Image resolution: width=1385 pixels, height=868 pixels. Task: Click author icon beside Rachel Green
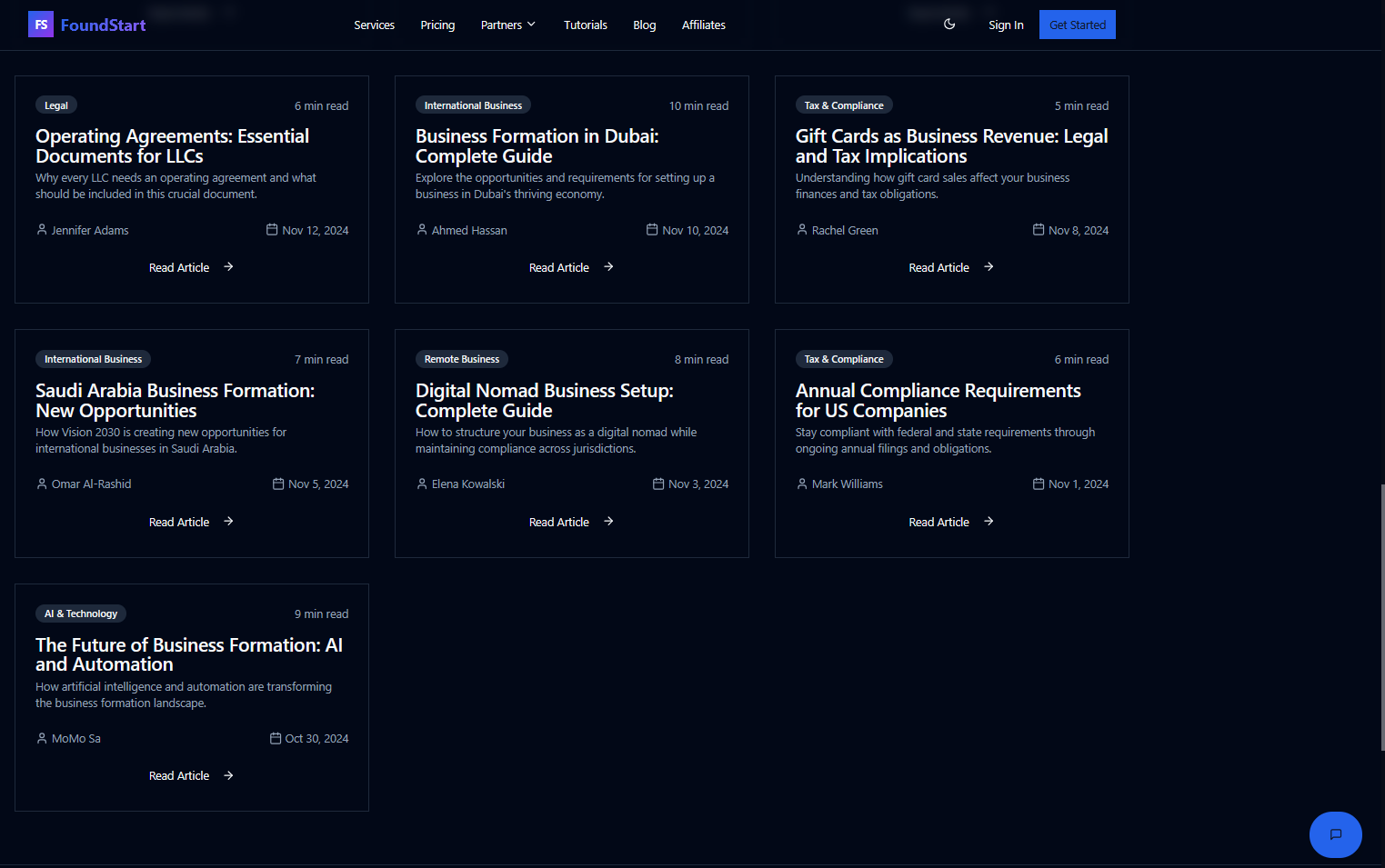802,230
